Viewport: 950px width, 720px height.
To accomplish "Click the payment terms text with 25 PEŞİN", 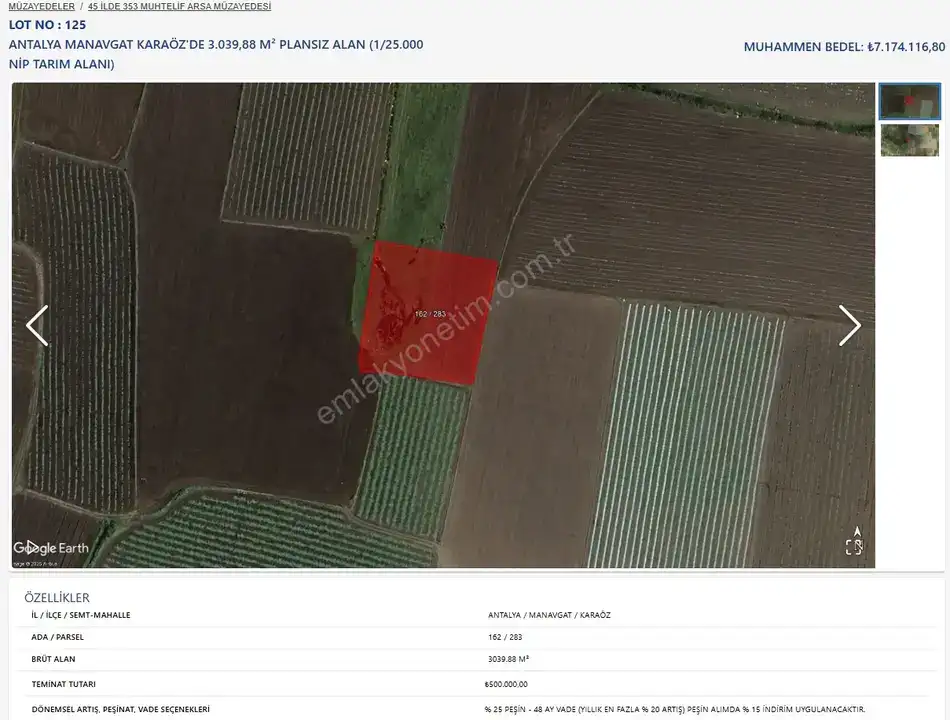I will pos(673,709).
